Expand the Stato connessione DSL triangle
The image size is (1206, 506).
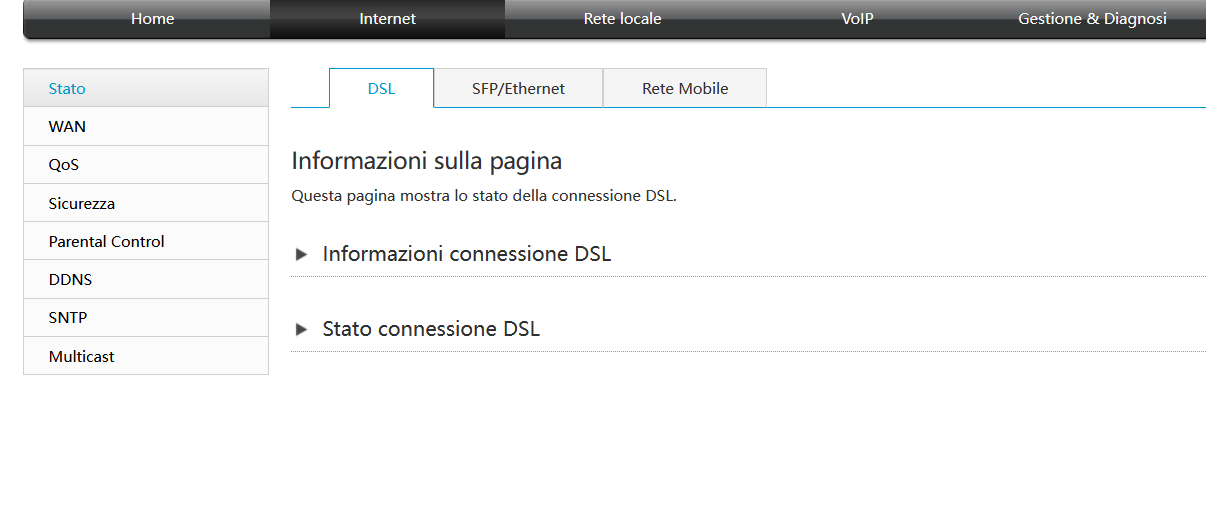[301, 330]
